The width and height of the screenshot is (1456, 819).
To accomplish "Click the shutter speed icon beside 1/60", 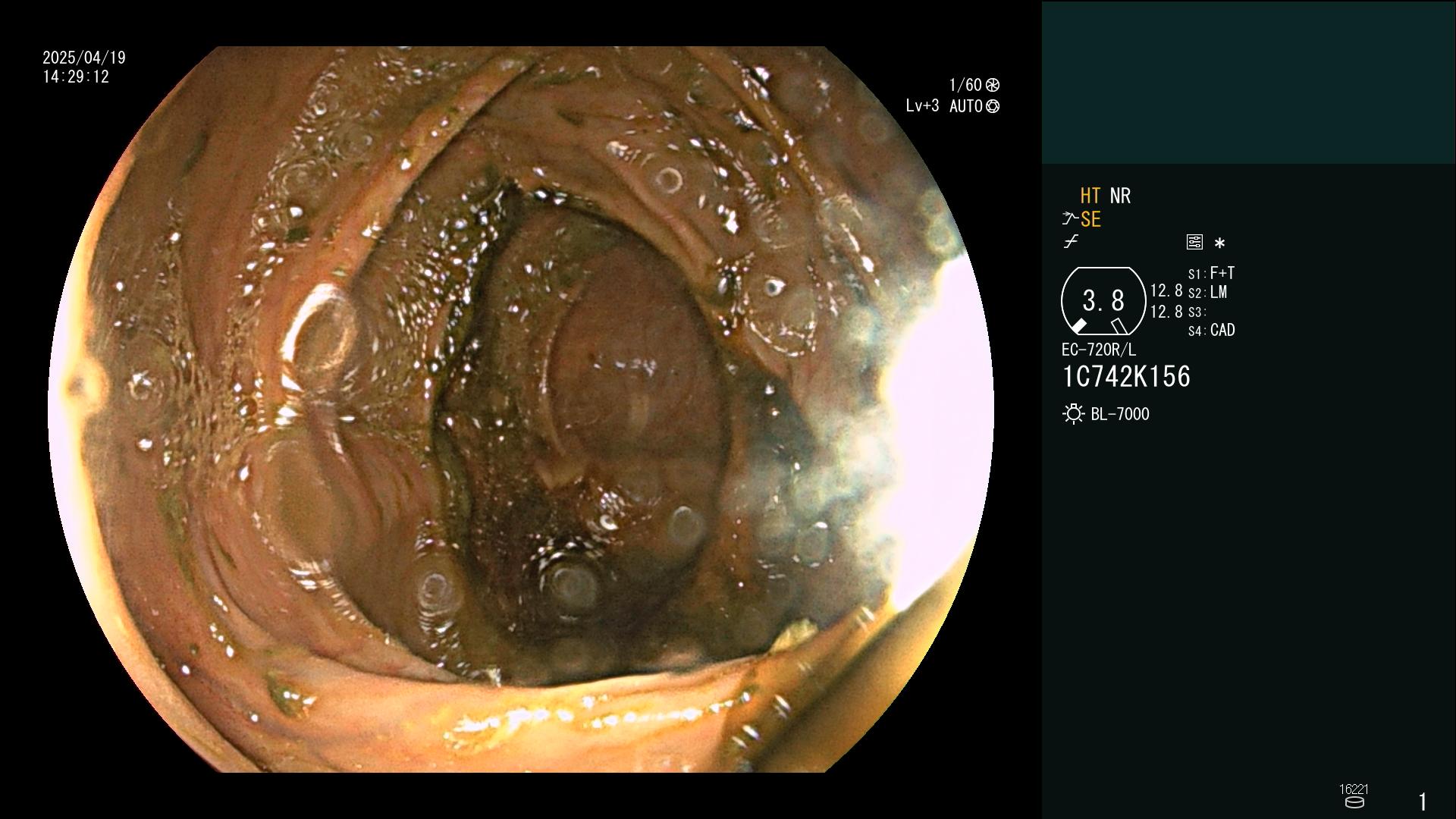I will point(993,85).
